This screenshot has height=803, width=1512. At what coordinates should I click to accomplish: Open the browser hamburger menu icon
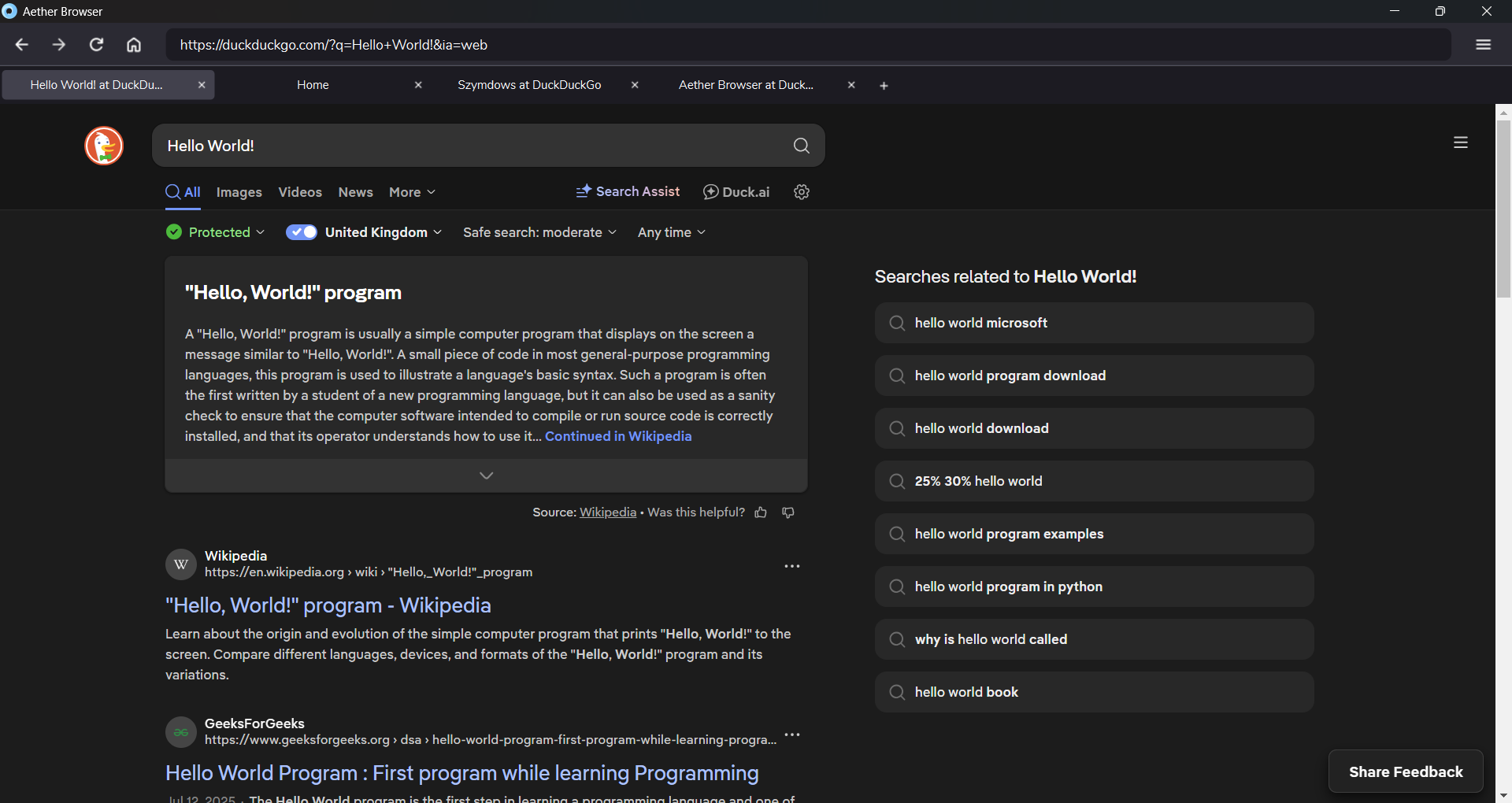click(x=1483, y=45)
